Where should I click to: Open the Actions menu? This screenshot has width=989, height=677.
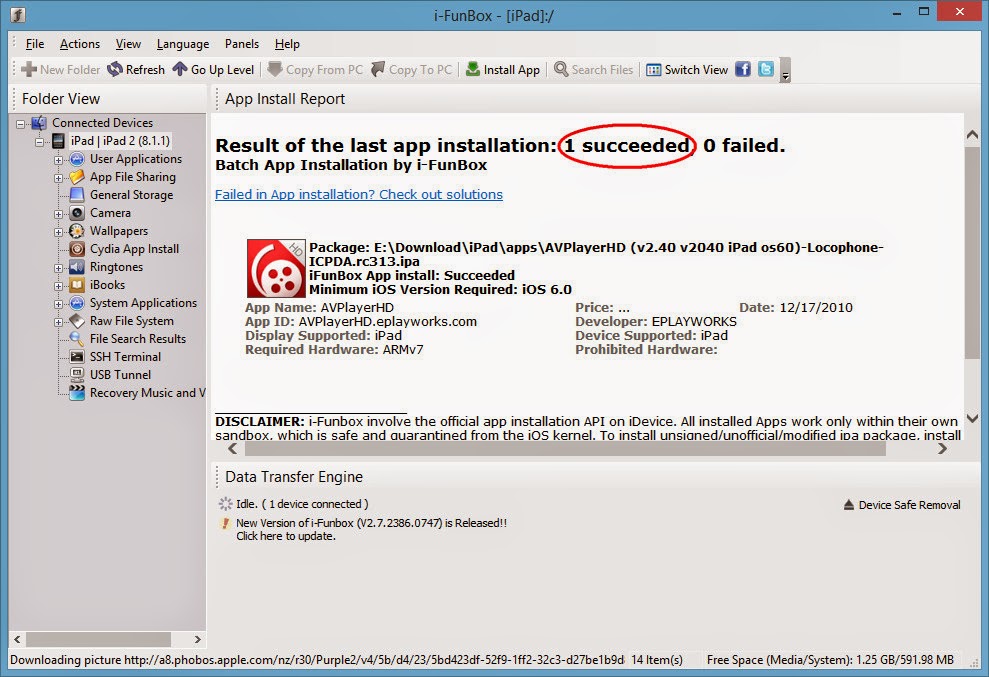[79, 44]
